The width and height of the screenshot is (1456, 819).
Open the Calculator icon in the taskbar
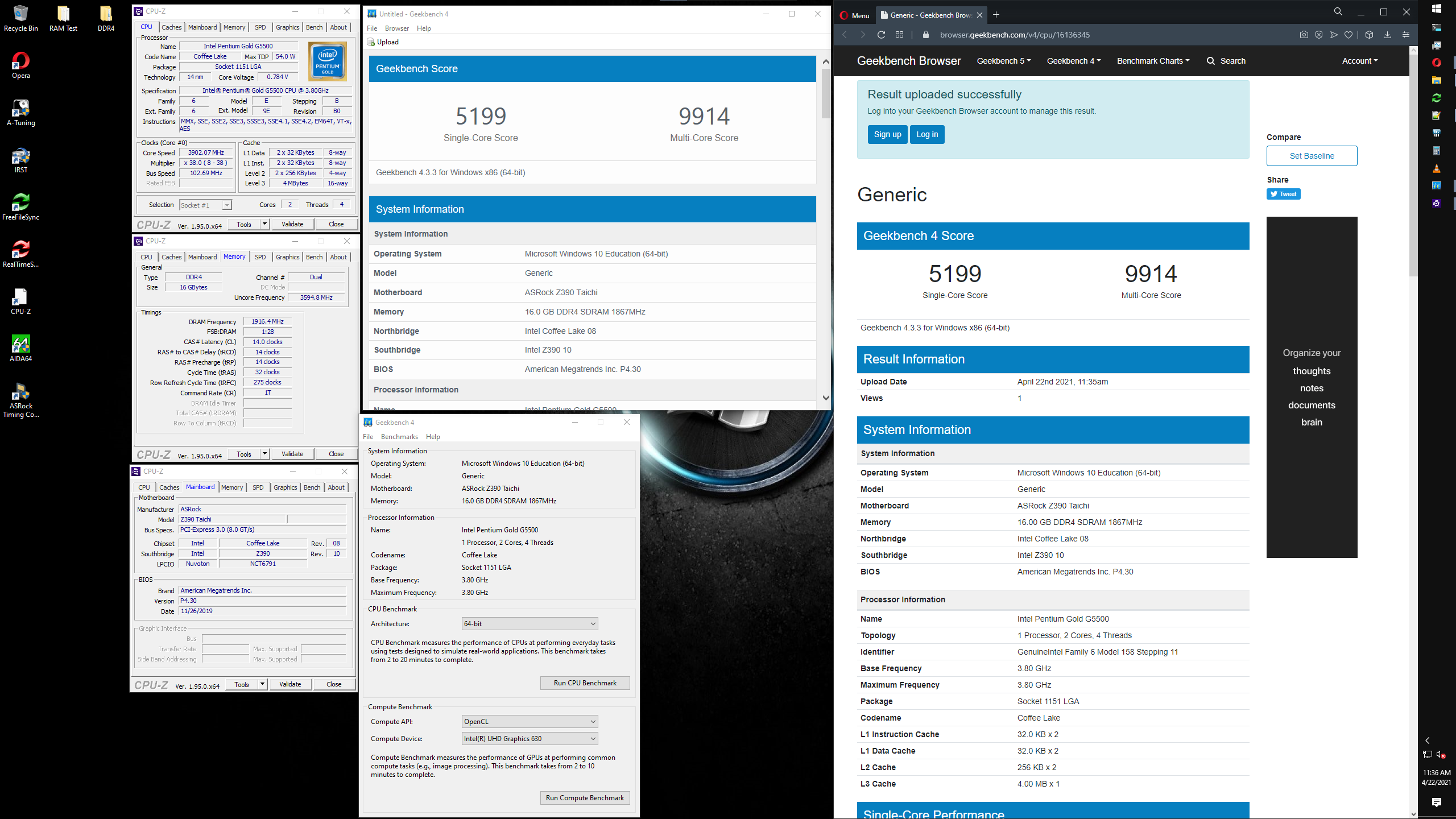click(1437, 151)
